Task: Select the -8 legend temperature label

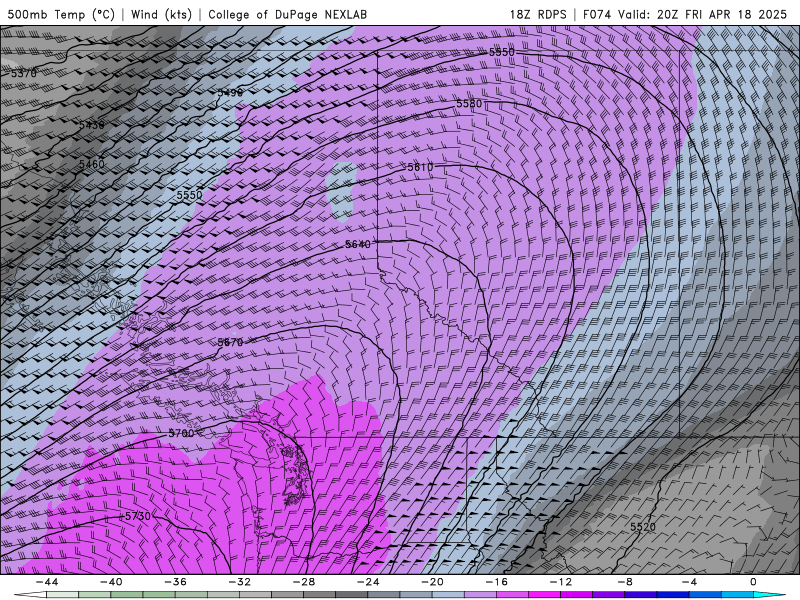Action: click(x=626, y=582)
